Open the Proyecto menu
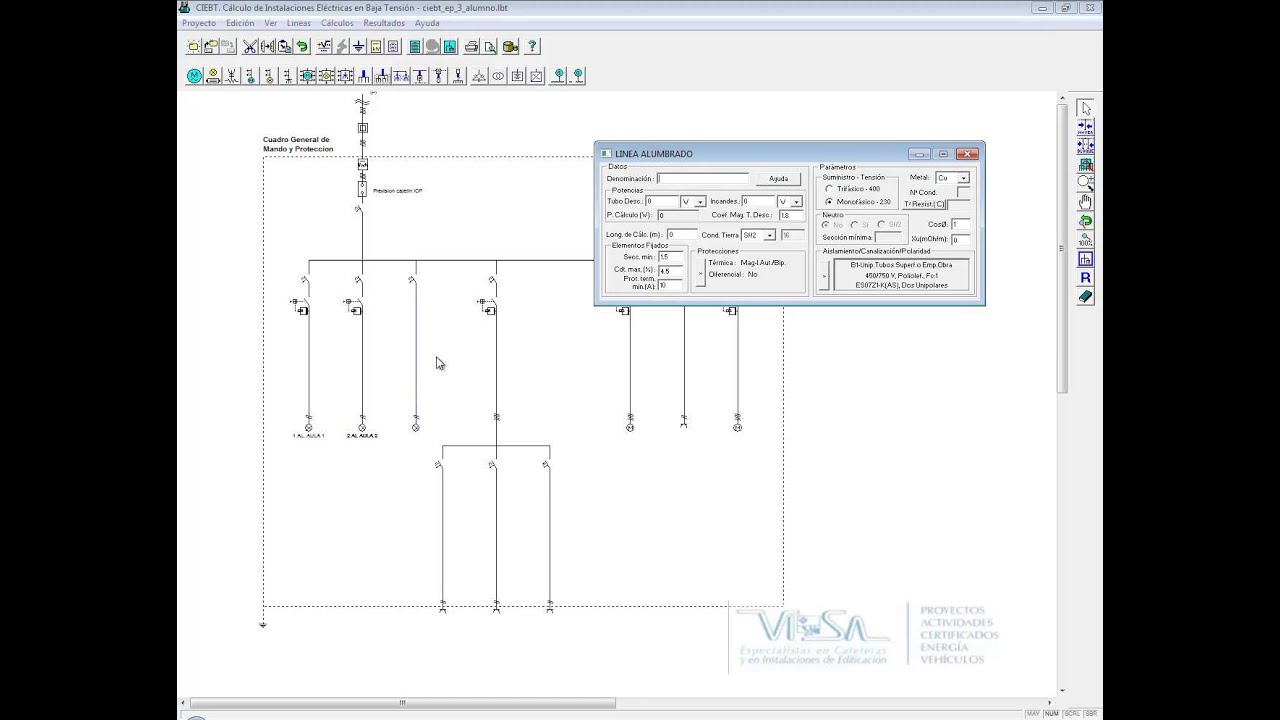1280x720 pixels. coord(199,23)
